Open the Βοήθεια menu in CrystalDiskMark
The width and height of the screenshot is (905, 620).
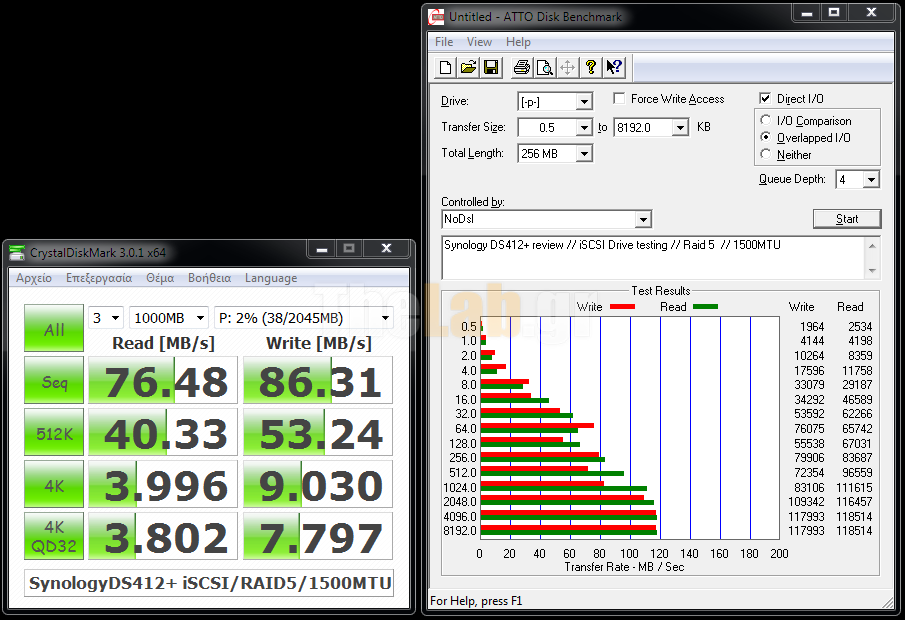(210, 278)
